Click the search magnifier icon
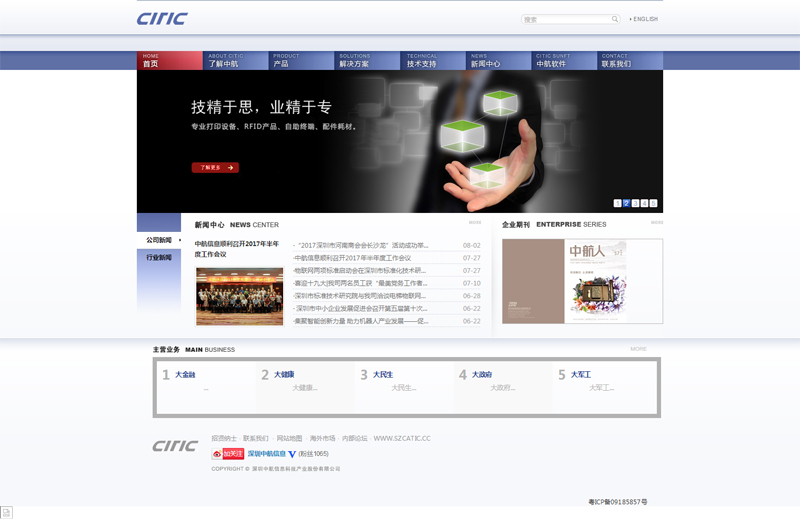The width and height of the screenshot is (800, 519). pos(615,19)
